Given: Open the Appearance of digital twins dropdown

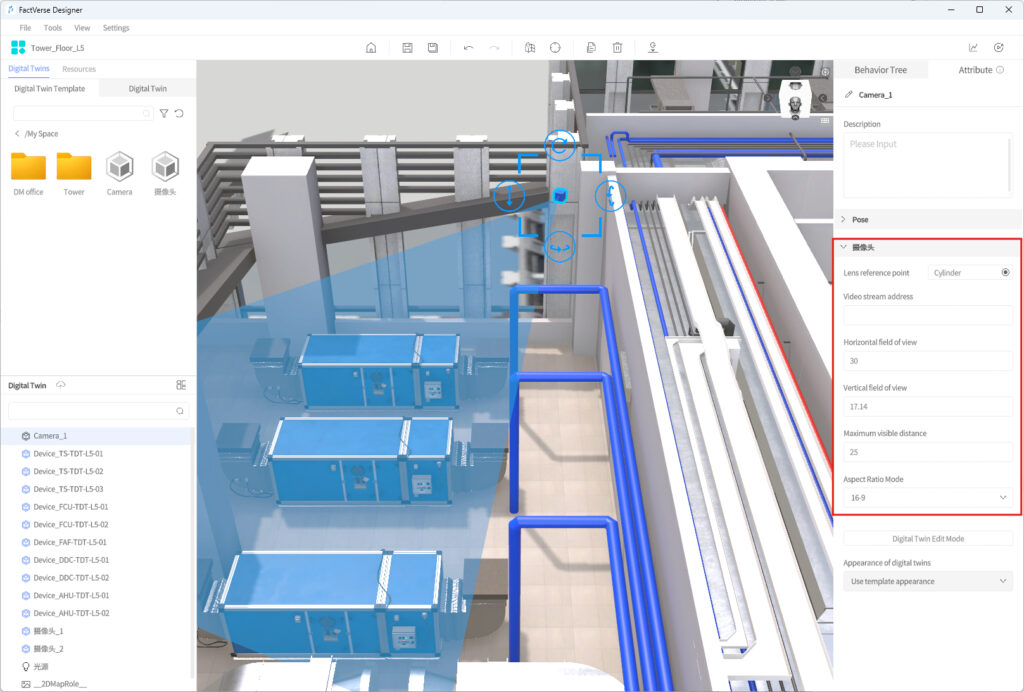Looking at the screenshot, I should coord(928,581).
